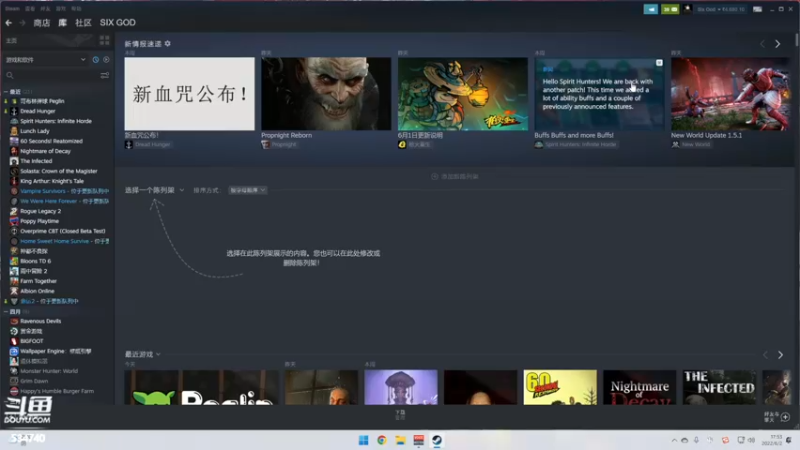
Task: Open the Propnight Reborn news card
Action: click(x=326, y=94)
